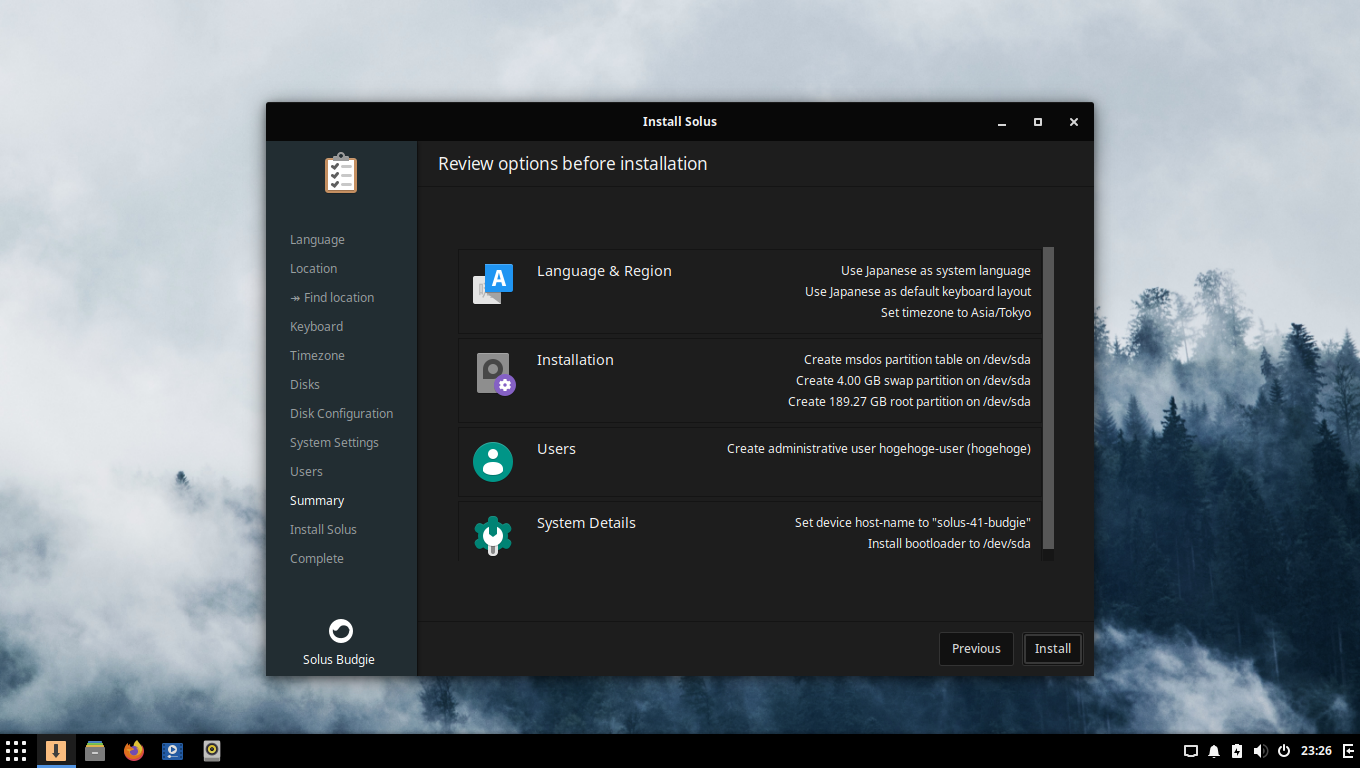Click the Users avatar icon

[493, 462]
